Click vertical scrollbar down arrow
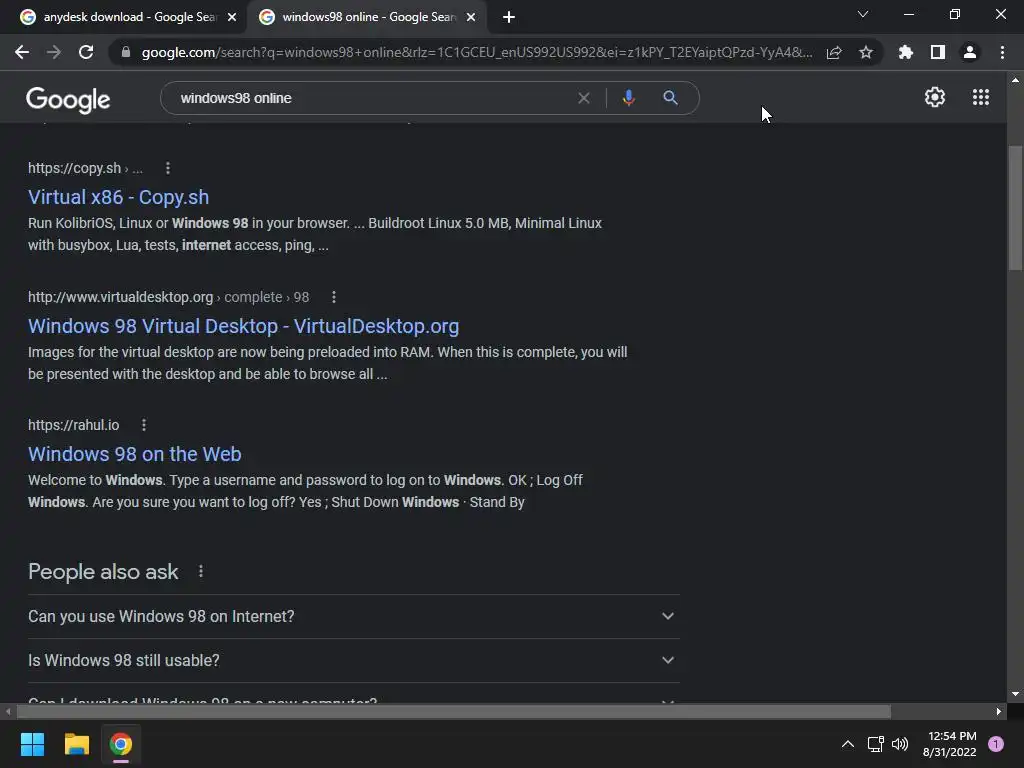The height and width of the screenshot is (768, 1024). click(x=1015, y=694)
